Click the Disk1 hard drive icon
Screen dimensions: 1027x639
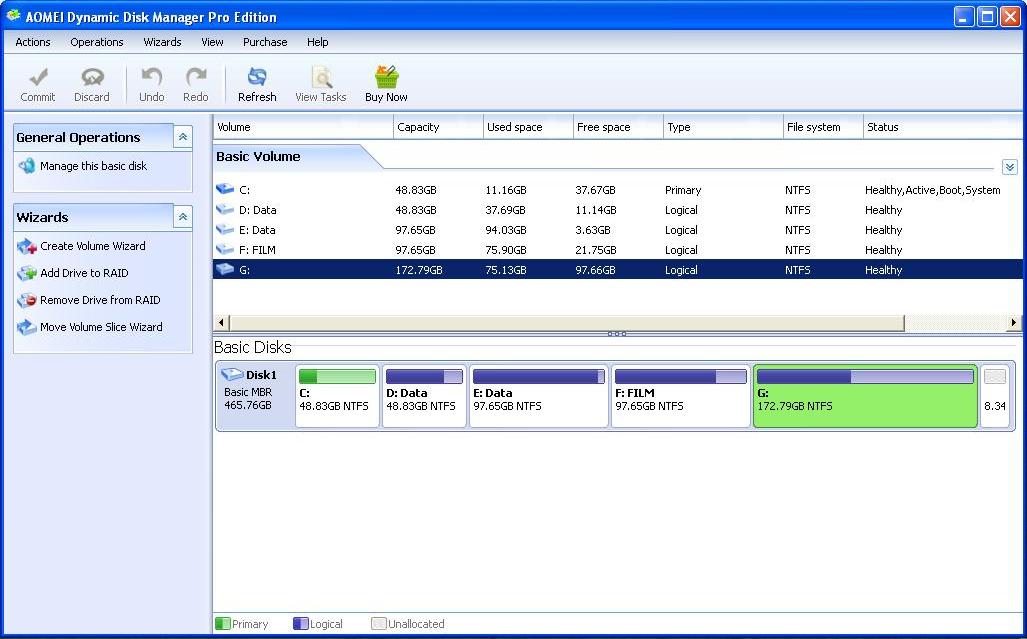233,374
